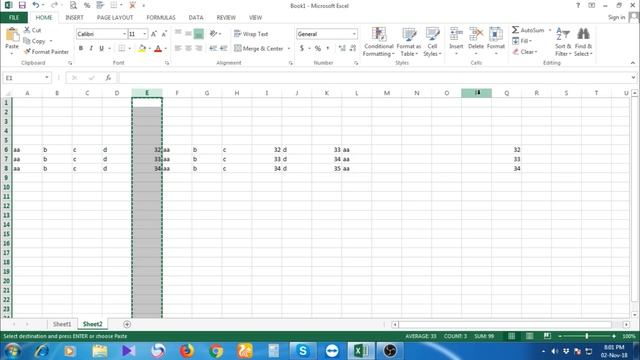Toggle Italic formatting

coord(91,49)
